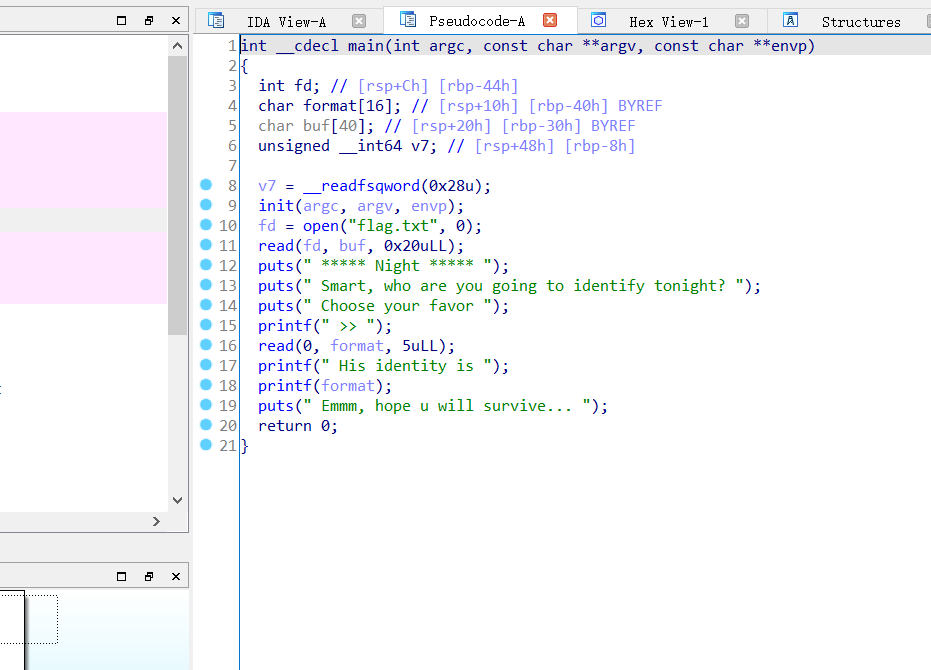The width and height of the screenshot is (931, 670).
Task: Toggle breakpoint dot on line 20
Action: 206,425
